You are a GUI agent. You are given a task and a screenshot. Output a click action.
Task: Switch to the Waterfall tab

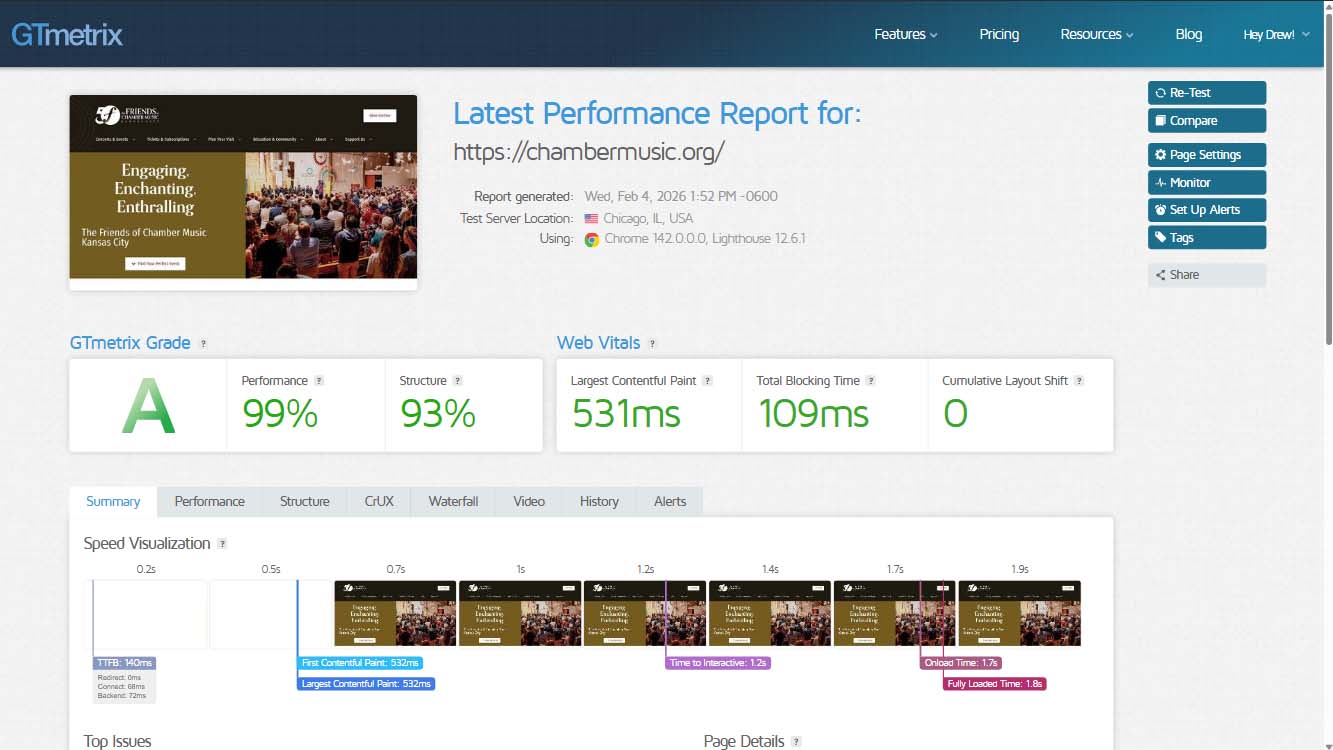[x=453, y=501]
